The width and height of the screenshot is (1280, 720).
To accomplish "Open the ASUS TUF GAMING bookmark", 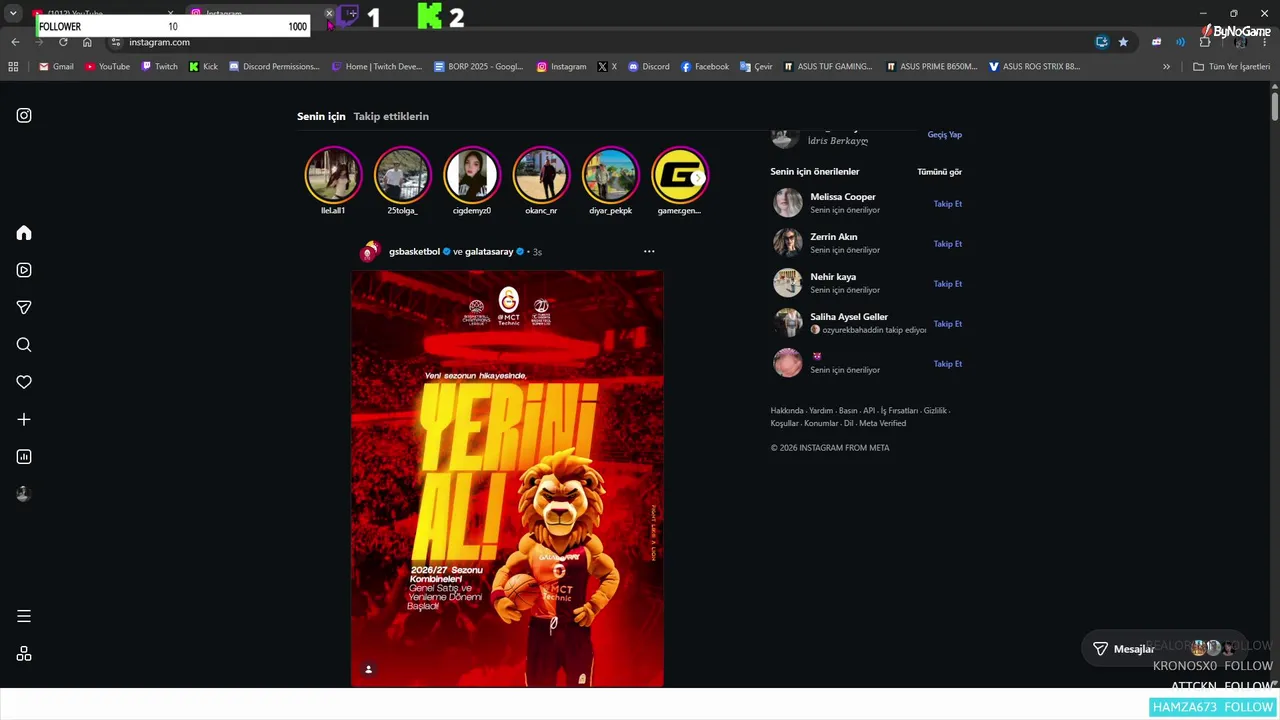I will coord(828,67).
